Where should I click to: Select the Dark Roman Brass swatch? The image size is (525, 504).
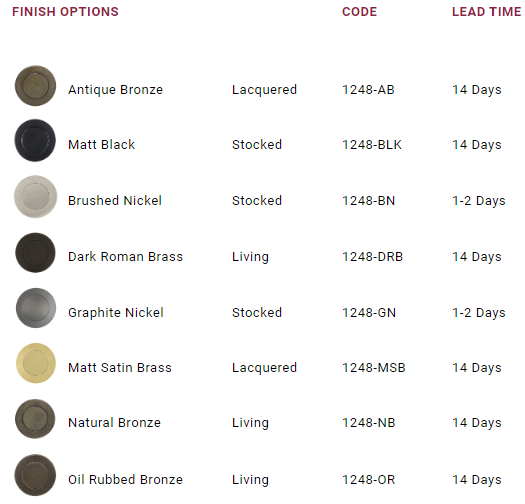35,253
